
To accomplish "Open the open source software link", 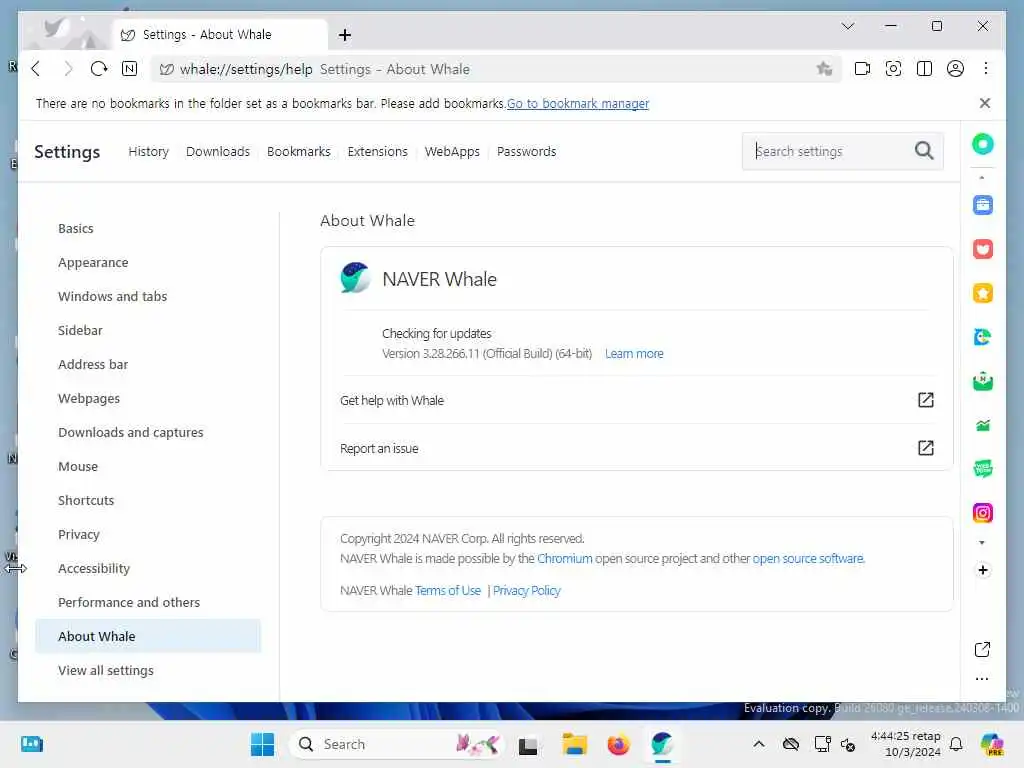I will (x=807, y=558).
